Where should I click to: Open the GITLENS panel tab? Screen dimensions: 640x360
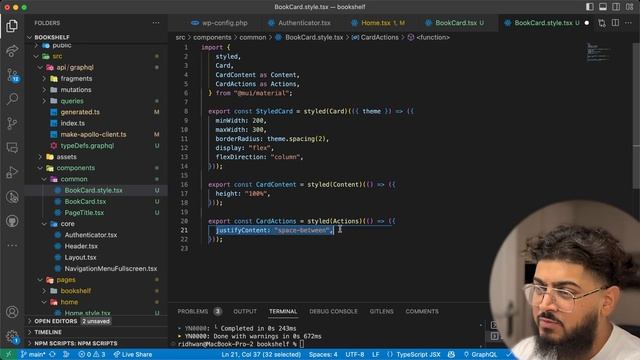point(381,311)
